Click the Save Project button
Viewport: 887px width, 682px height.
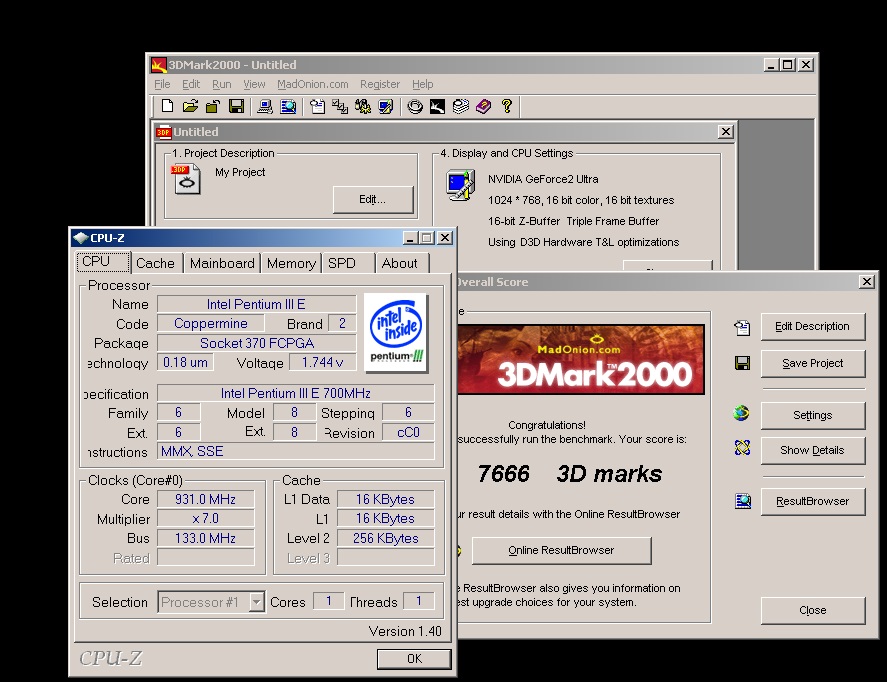tap(812, 364)
